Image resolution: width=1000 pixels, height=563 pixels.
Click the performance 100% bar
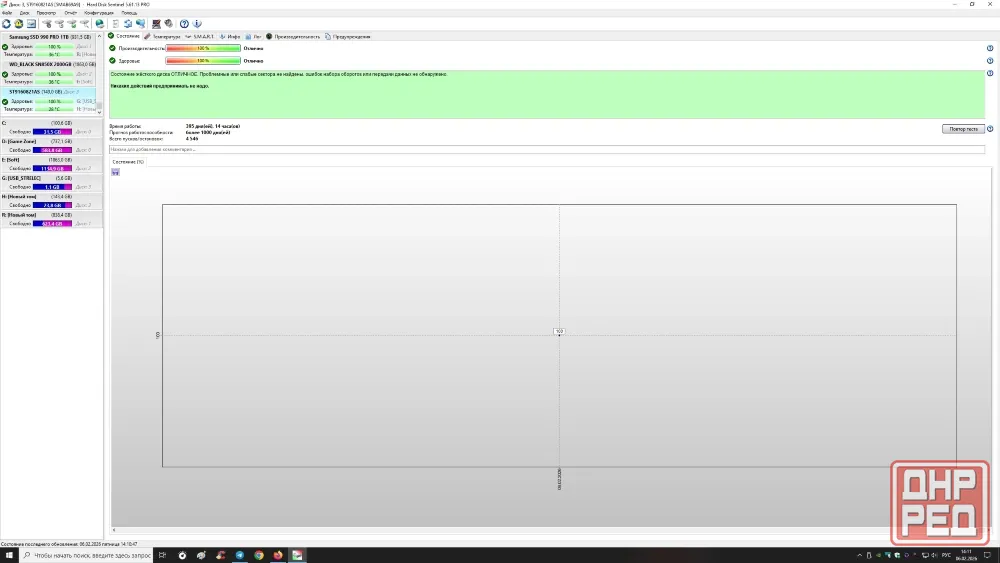tap(203, 48)
